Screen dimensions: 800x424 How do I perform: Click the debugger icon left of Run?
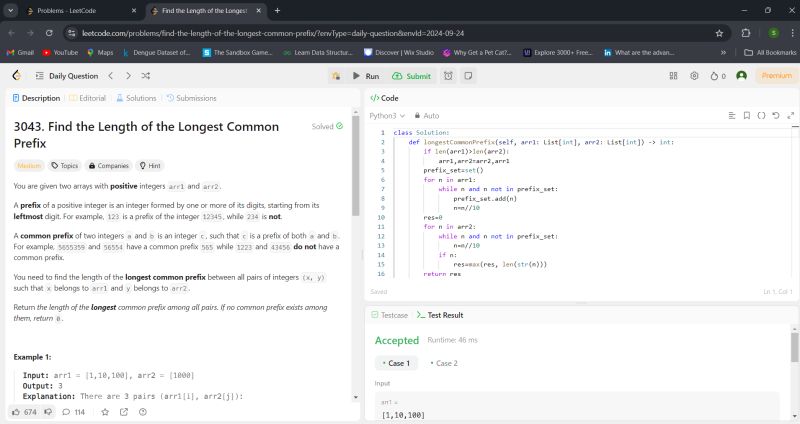coord(336,76)
